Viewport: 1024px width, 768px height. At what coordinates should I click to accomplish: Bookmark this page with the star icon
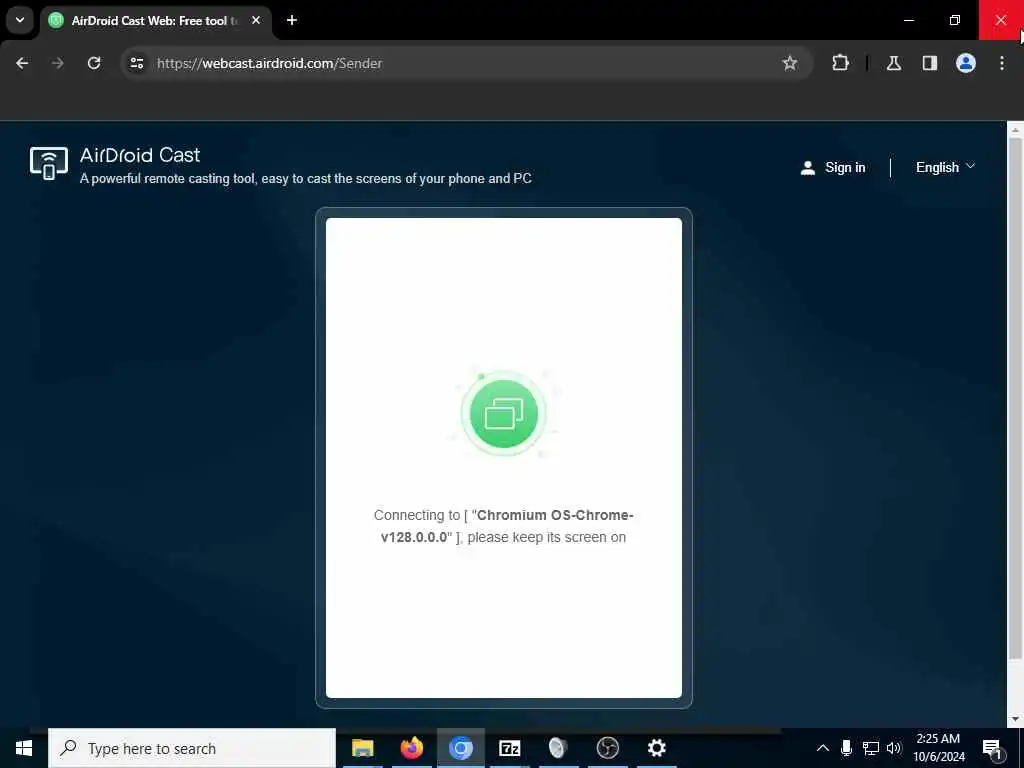[x=790, y=63]
